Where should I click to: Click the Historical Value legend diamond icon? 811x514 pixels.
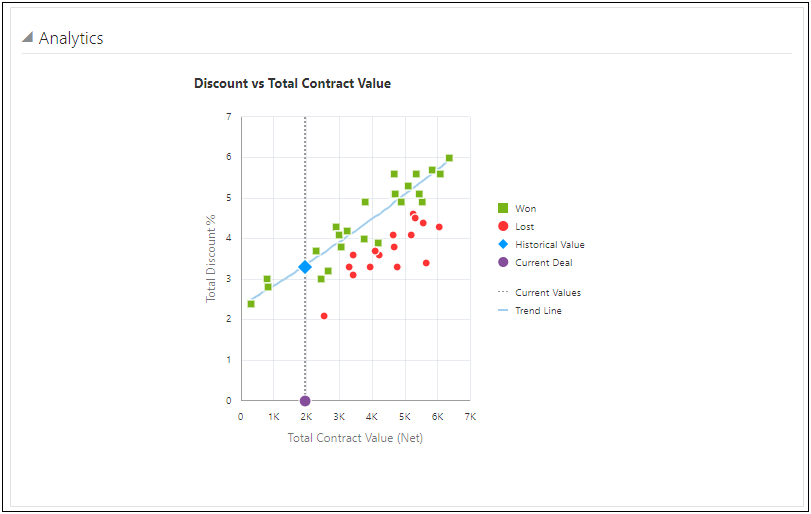point(503,244)
